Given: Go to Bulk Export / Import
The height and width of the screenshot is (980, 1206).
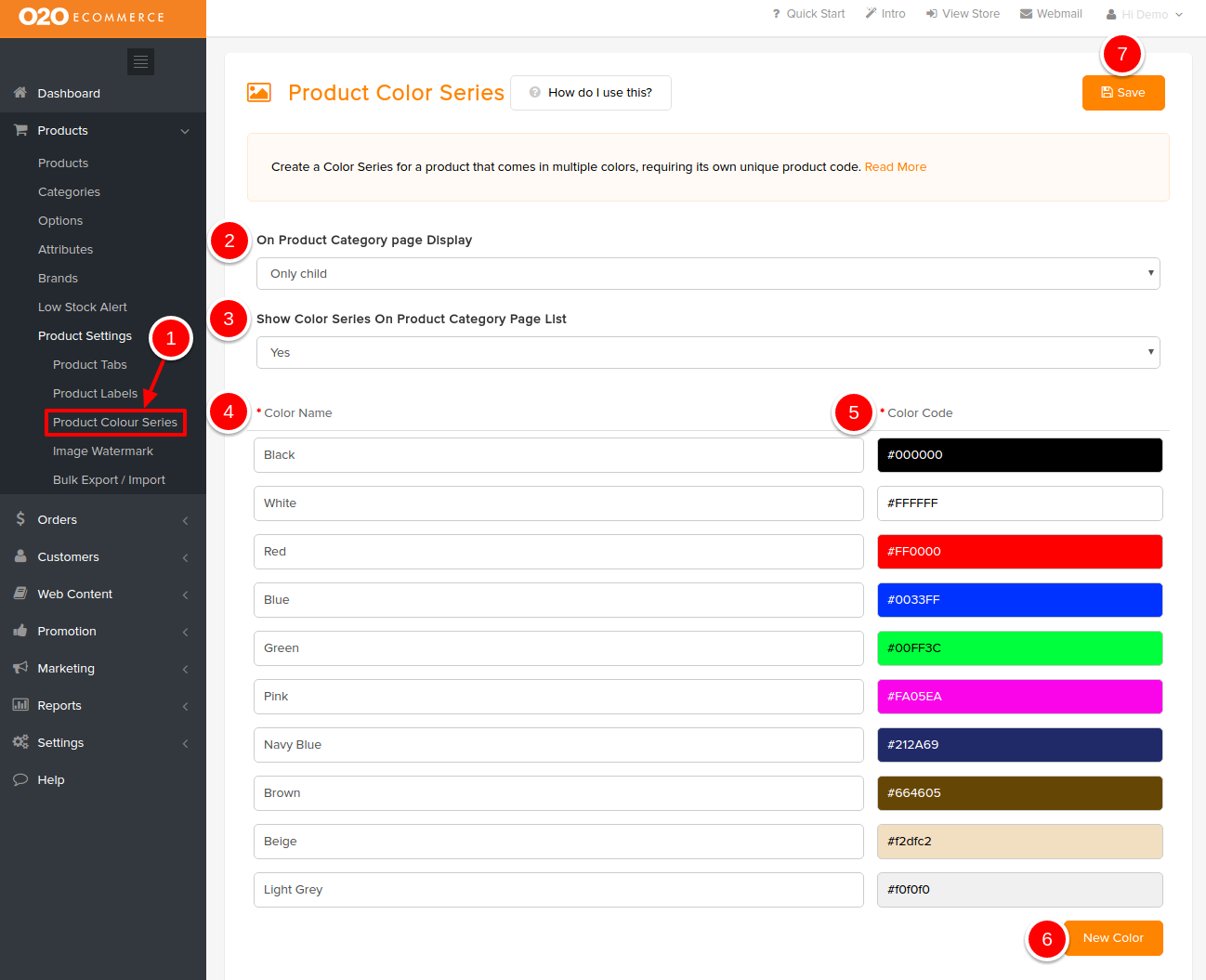Looking at the screenshot, I should [x=109, y=480].
